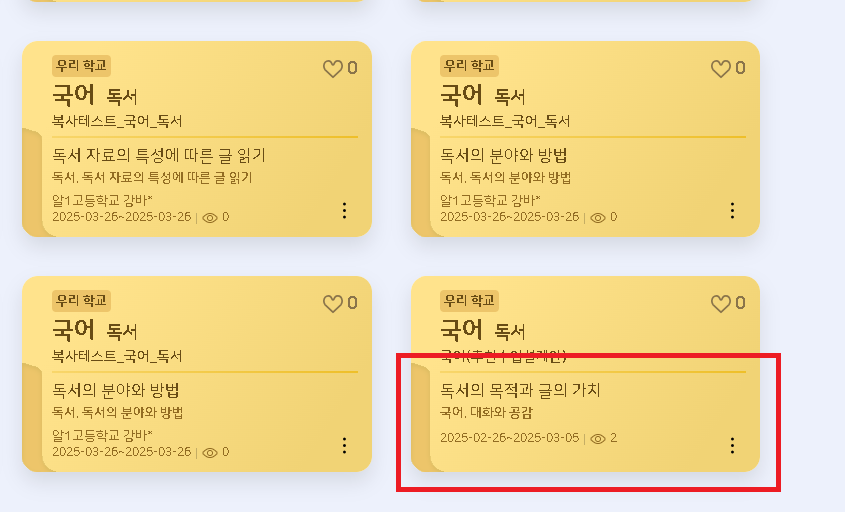
Task: Click views eye icon on '독서의 목적과 글의 가치'
Action: coord(598,438)
